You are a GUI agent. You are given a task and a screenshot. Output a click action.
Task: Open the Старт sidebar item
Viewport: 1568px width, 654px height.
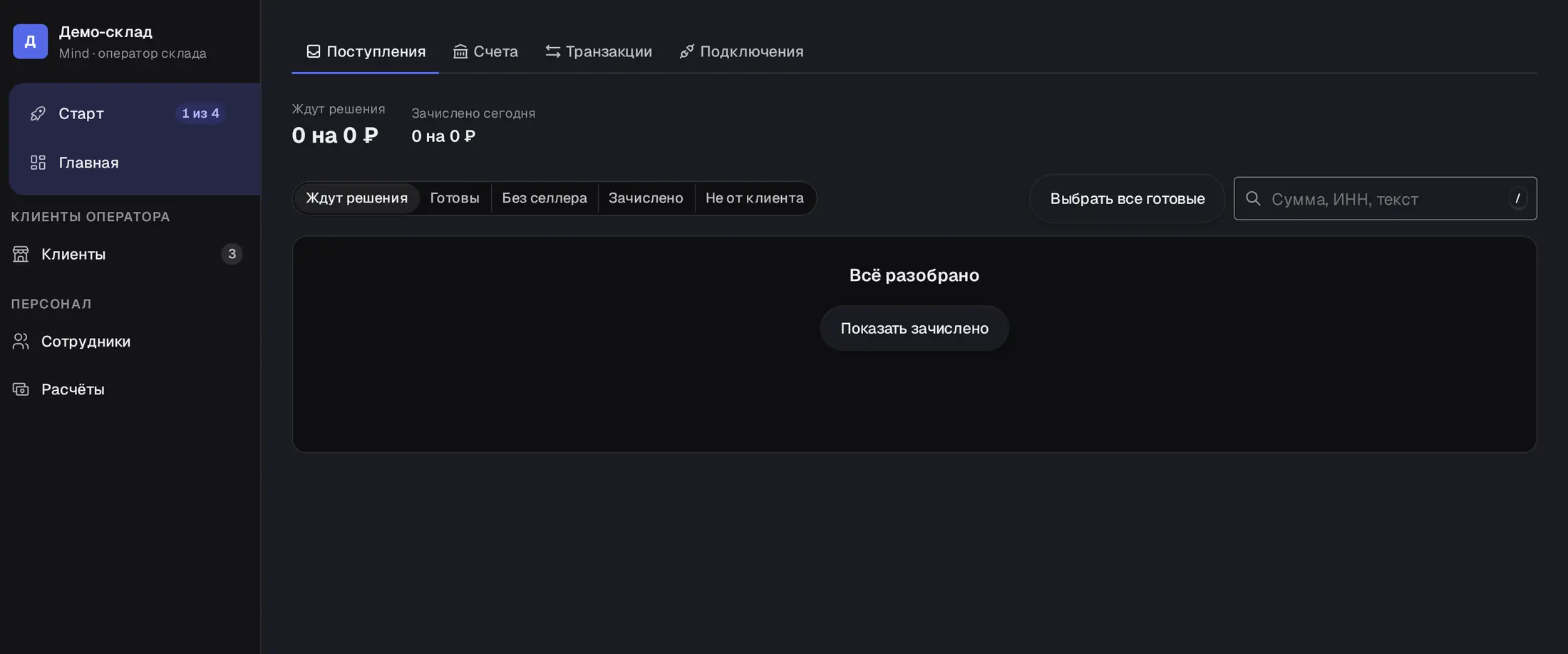[135, 113]
